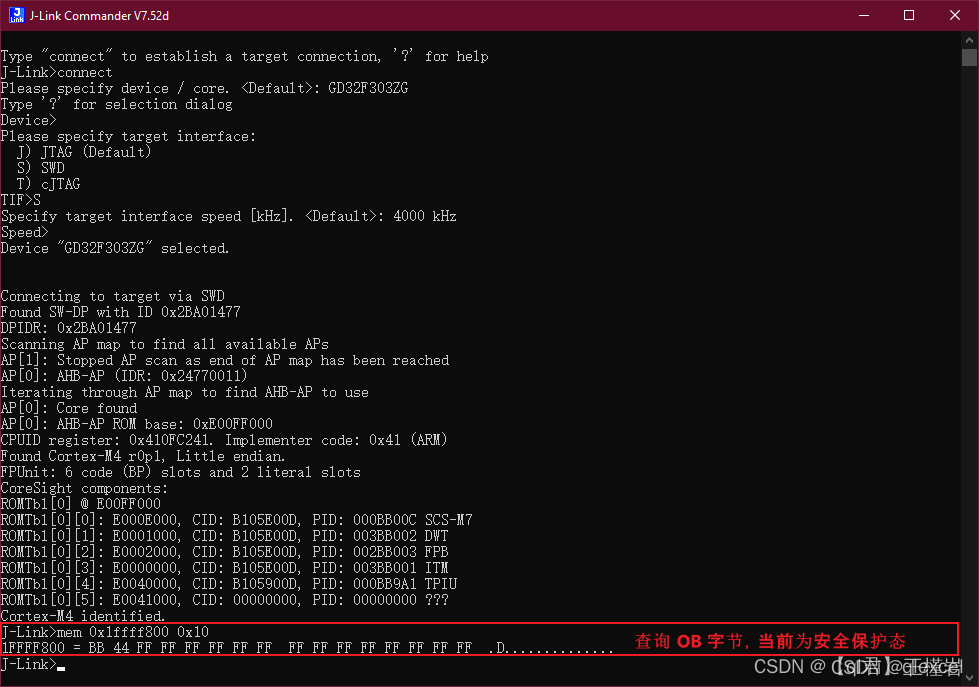Click the 'J-Link>connect' command line
The height and width of the screenshot is (687, 979).
pos(57,72)
